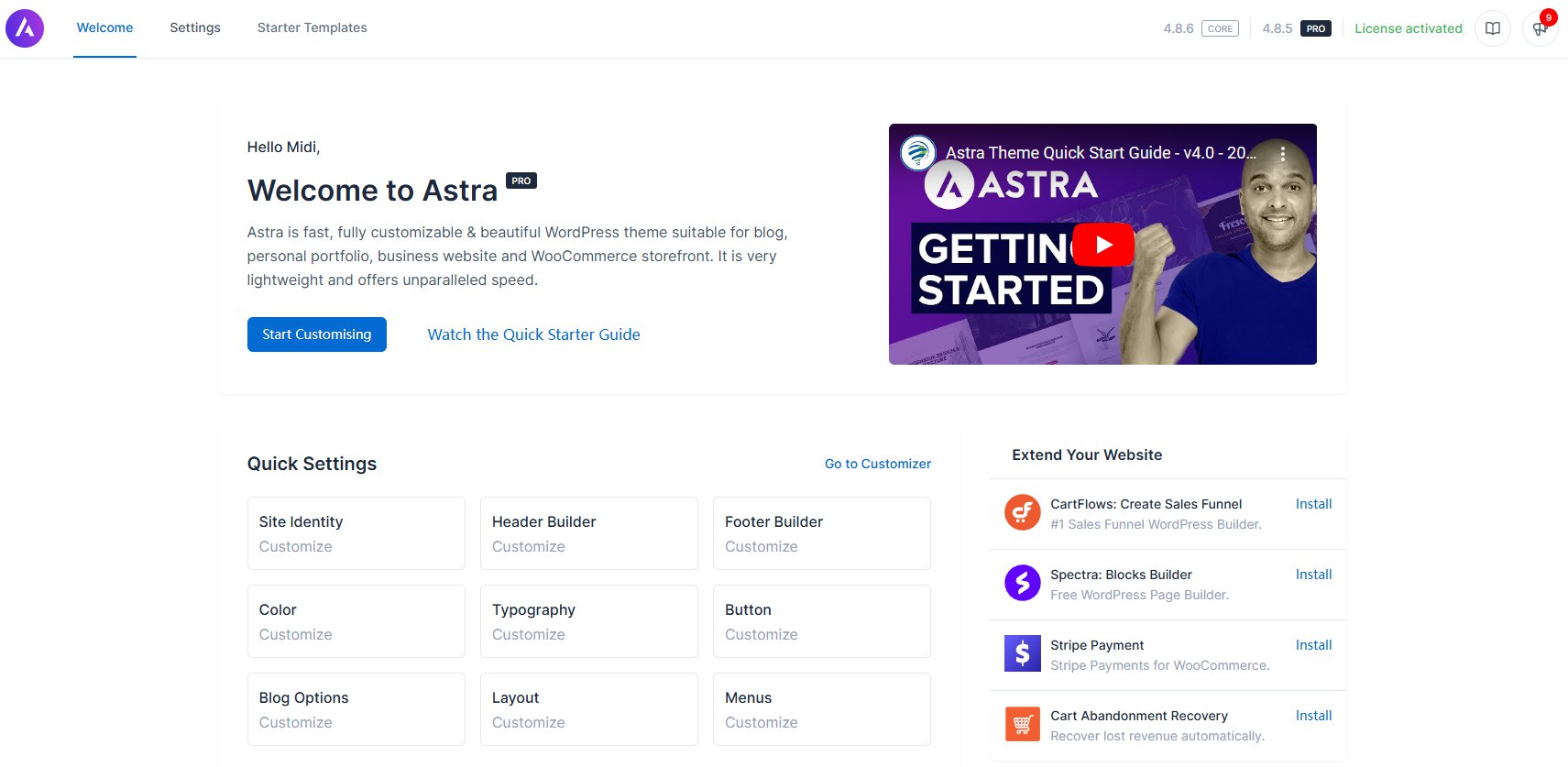Switch to the Settings tab
This screenshot has height=767, width=1568.
pyautogui.click(x=195, y=28)
